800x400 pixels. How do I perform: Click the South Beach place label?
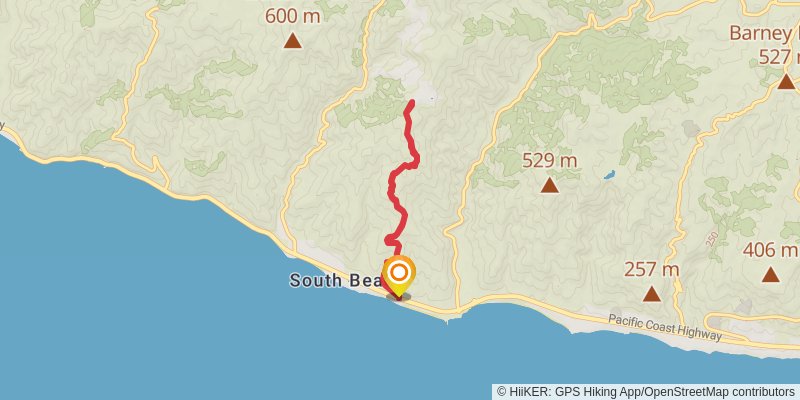(x=336, y=280)
